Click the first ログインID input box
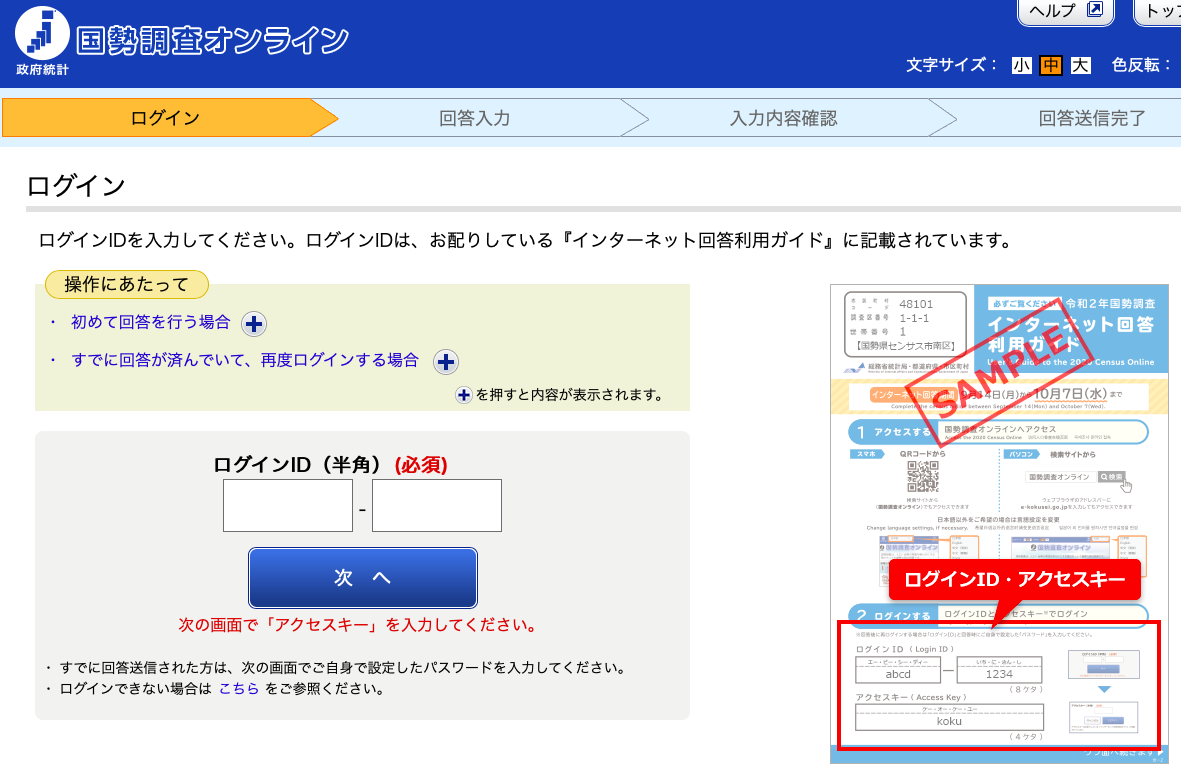The image size is (1181, 771). pos(287,505)
